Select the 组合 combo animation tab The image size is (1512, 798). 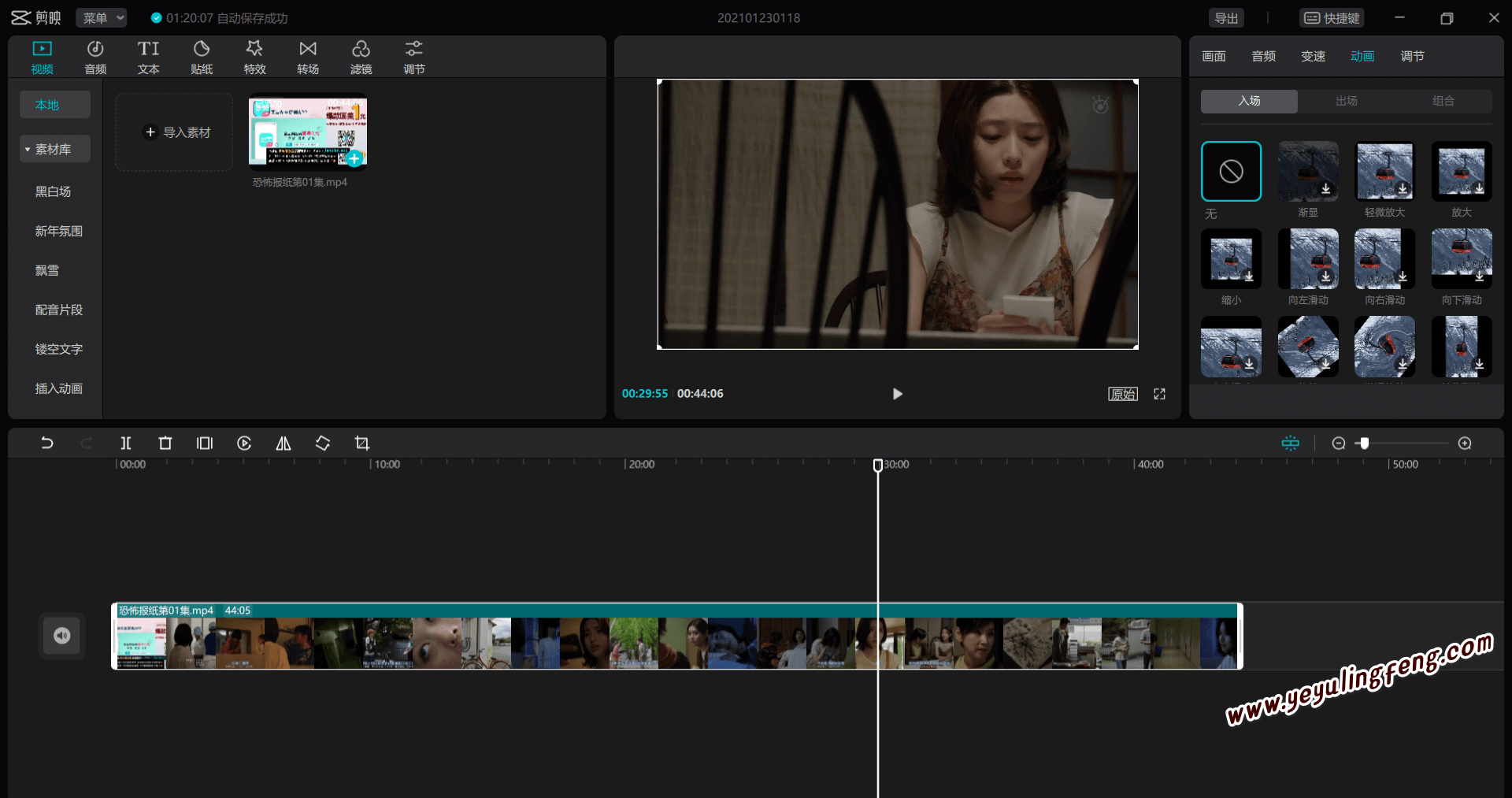[x=1443, y=101]
